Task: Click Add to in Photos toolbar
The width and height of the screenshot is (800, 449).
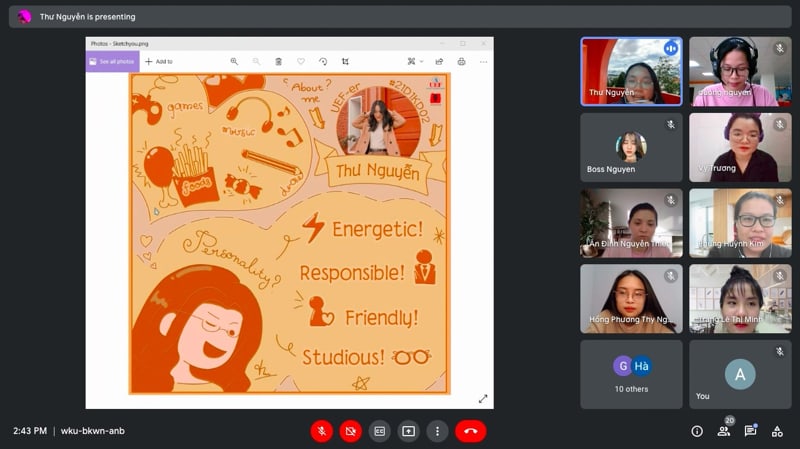Action: click(158, 61)
